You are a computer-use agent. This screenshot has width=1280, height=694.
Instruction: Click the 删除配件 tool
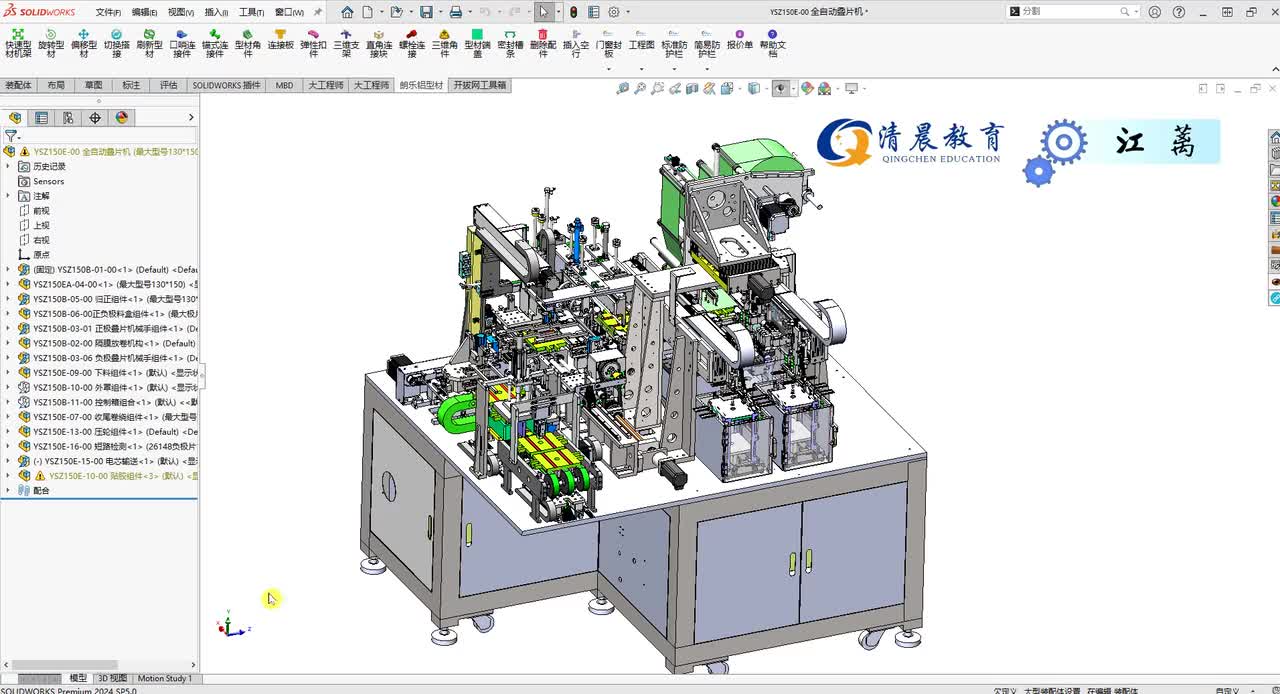(x=543, y=44)
